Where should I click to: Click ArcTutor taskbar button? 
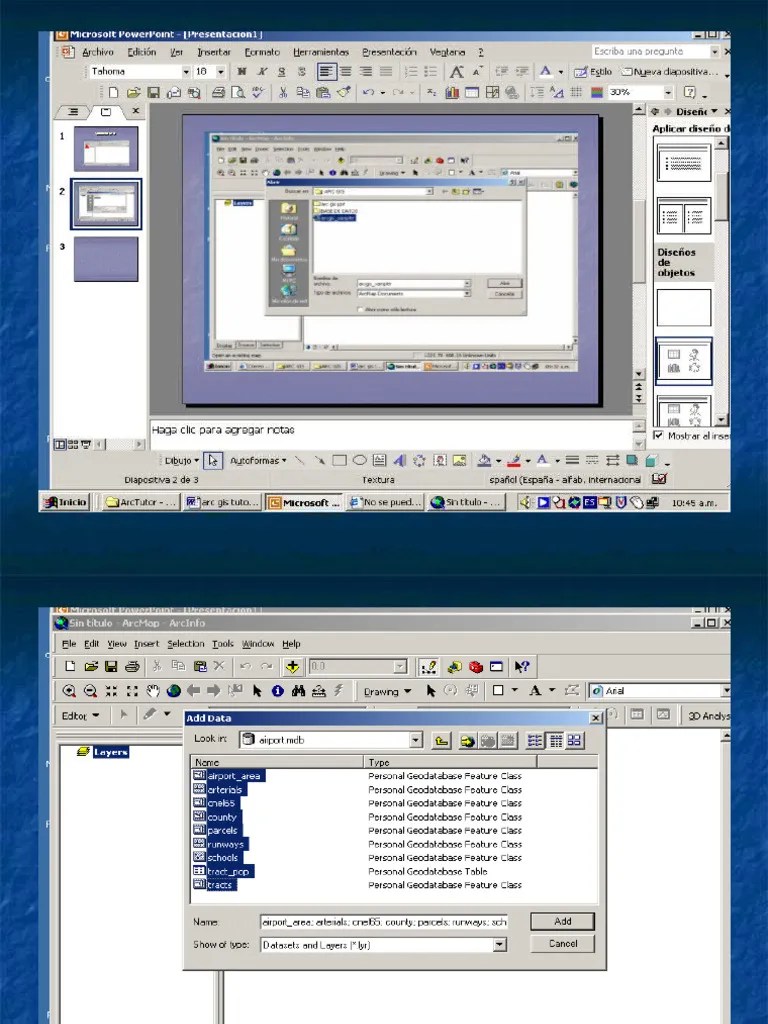141,502
